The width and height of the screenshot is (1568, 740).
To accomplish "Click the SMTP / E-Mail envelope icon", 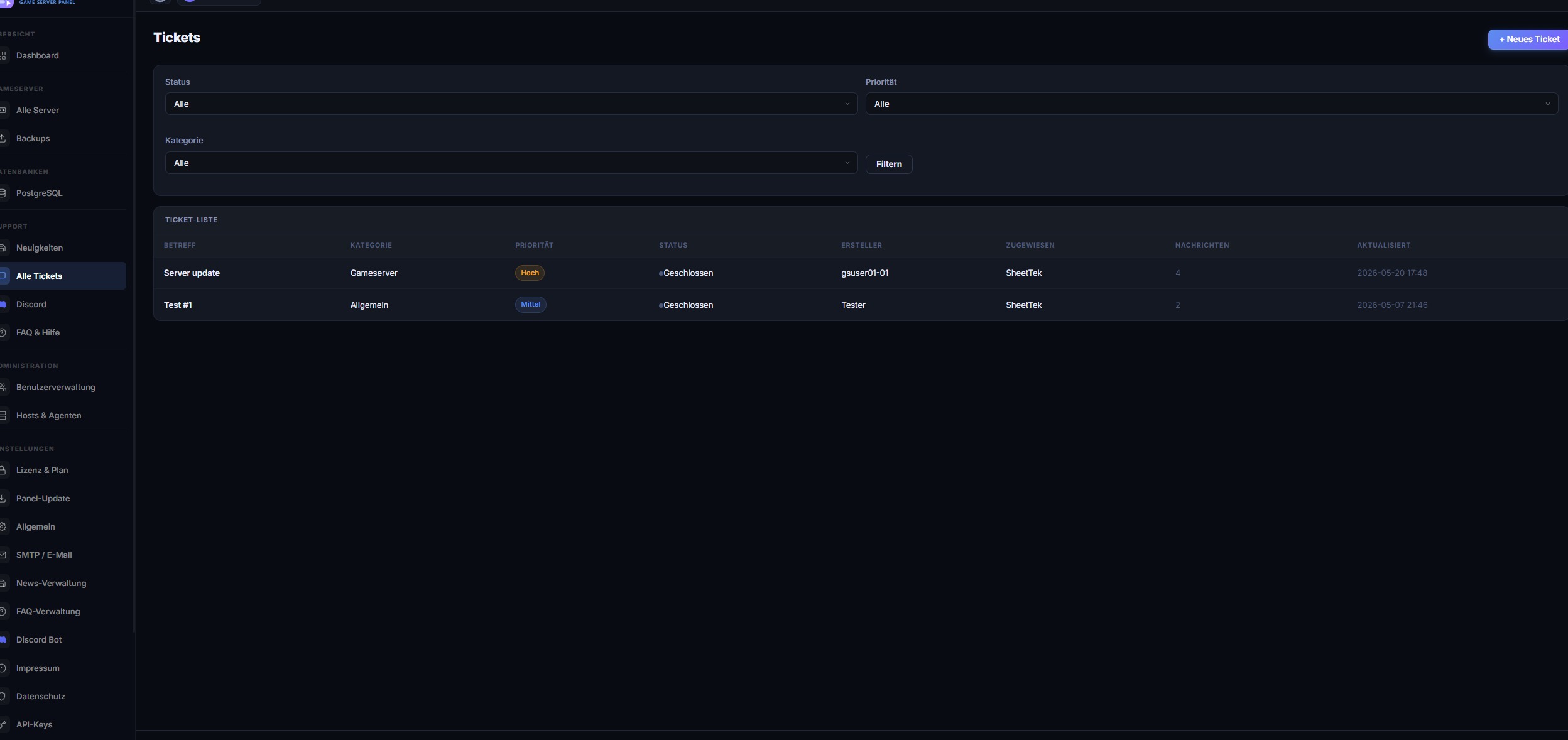I will click(3, 555).
